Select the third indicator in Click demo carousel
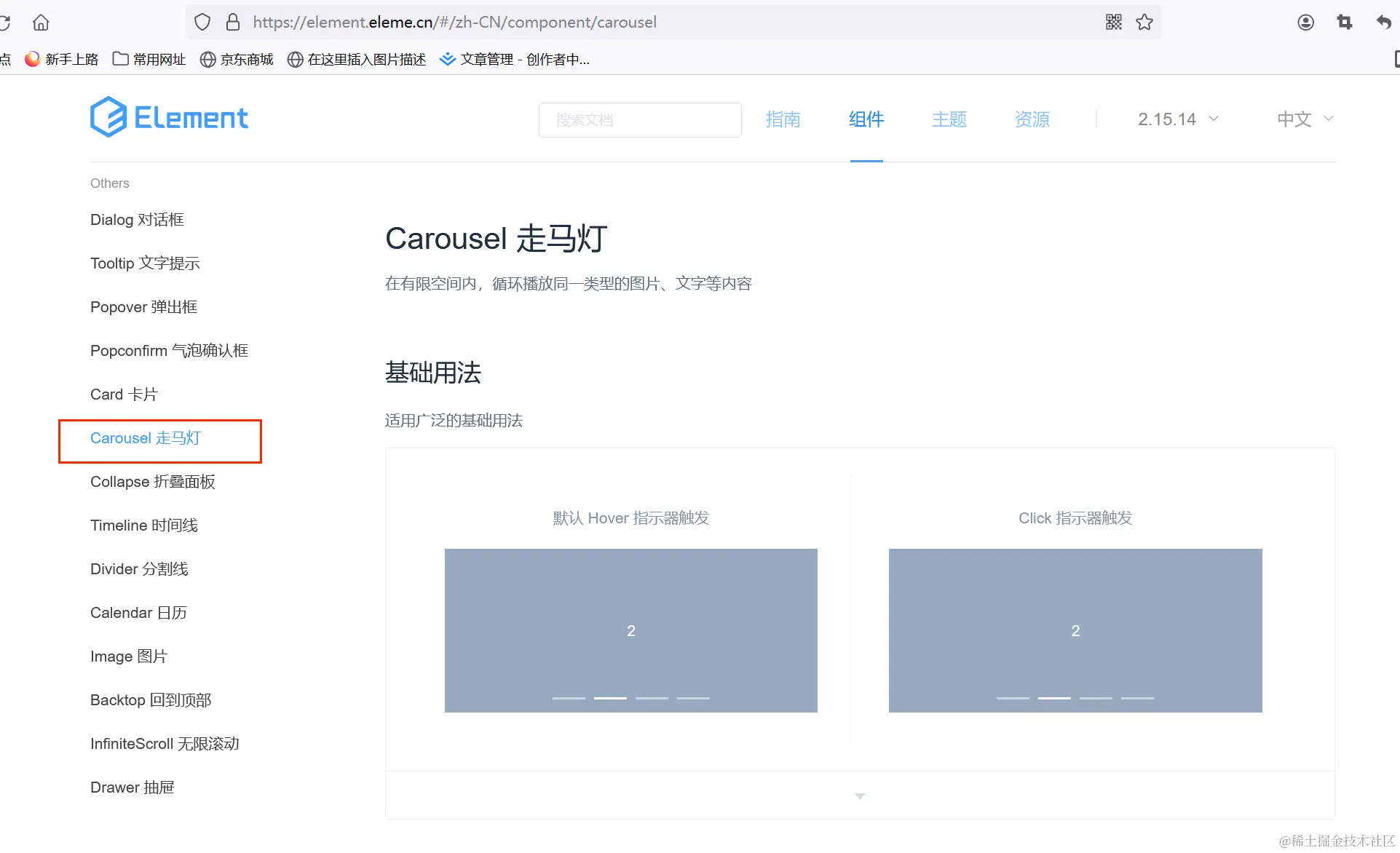Image resolution: width=1400 pixels, height=853 pixels. pyautogui.click(x=1095, y=697)
